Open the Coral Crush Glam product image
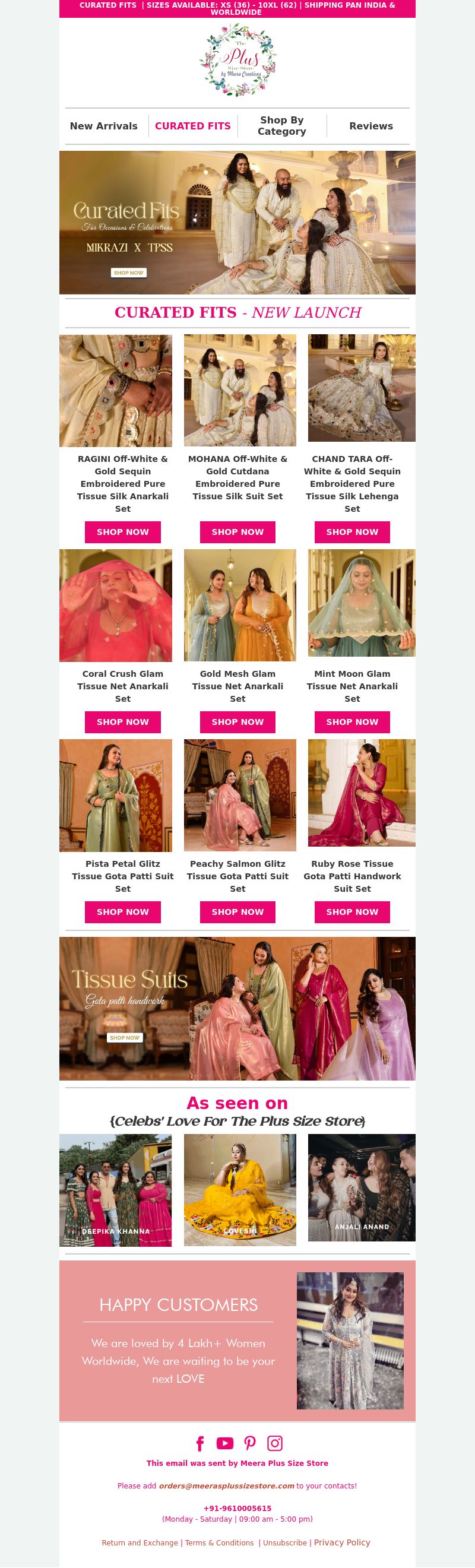475x1568 pixels. click(x=116, y=606)
